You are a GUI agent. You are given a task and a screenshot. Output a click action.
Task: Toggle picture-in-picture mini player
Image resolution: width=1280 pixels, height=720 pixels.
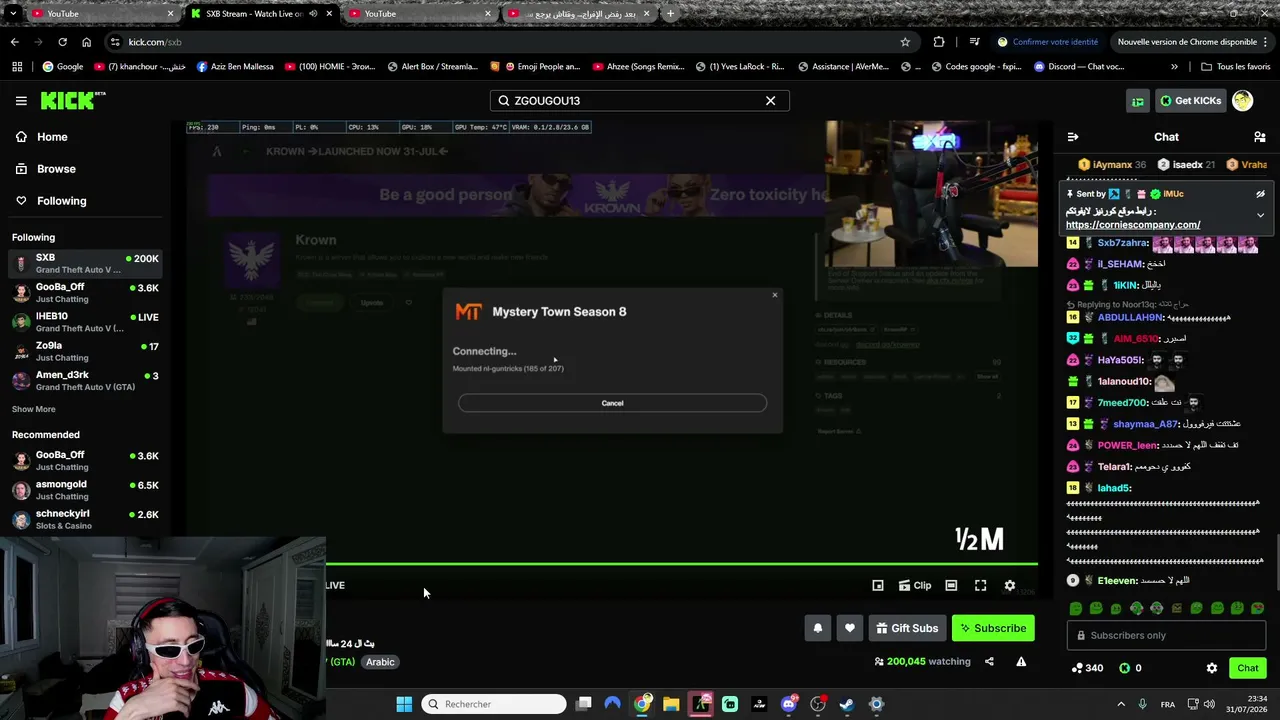pyautogui.click(x=878, y=586)
